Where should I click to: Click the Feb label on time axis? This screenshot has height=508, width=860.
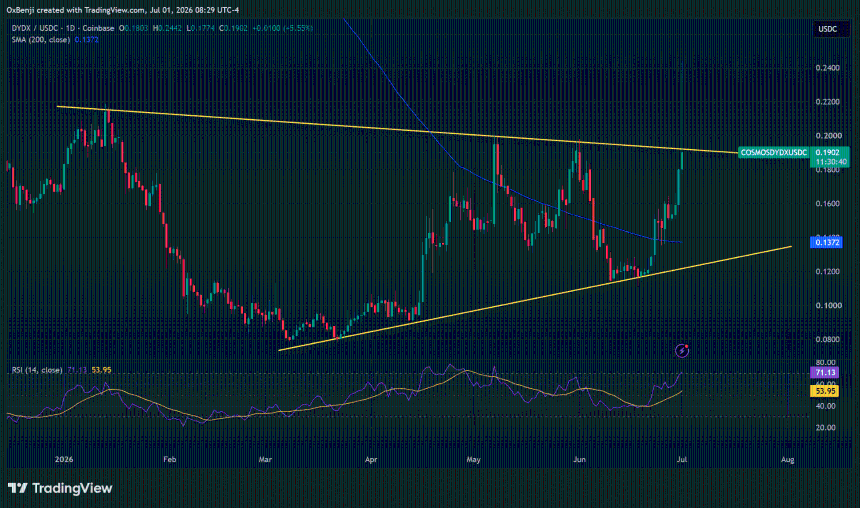coord(169,459)
